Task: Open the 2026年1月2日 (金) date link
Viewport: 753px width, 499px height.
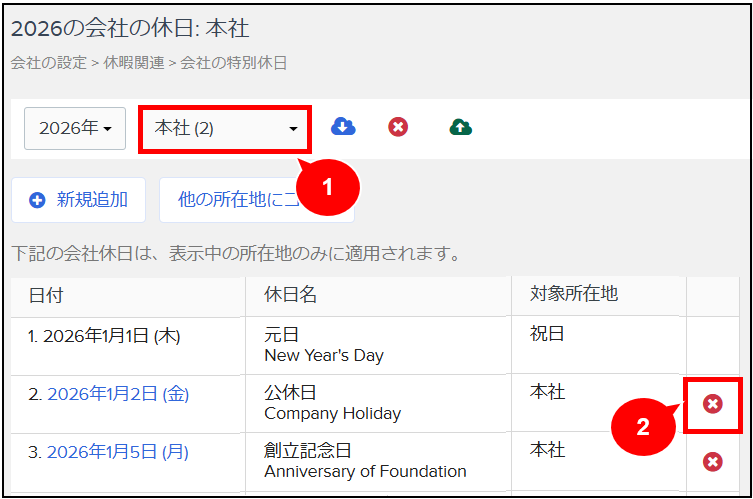Action: (118, 394)
